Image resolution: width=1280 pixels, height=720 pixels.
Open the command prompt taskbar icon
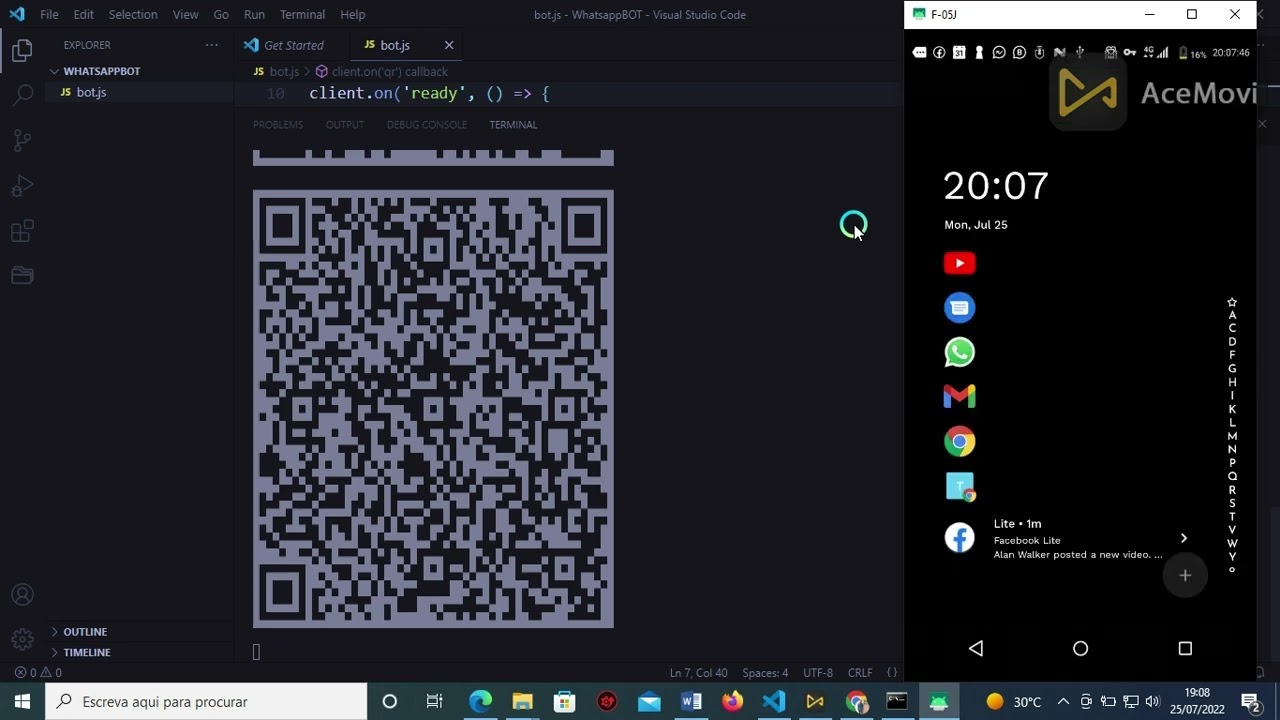(x=897, y=702)
